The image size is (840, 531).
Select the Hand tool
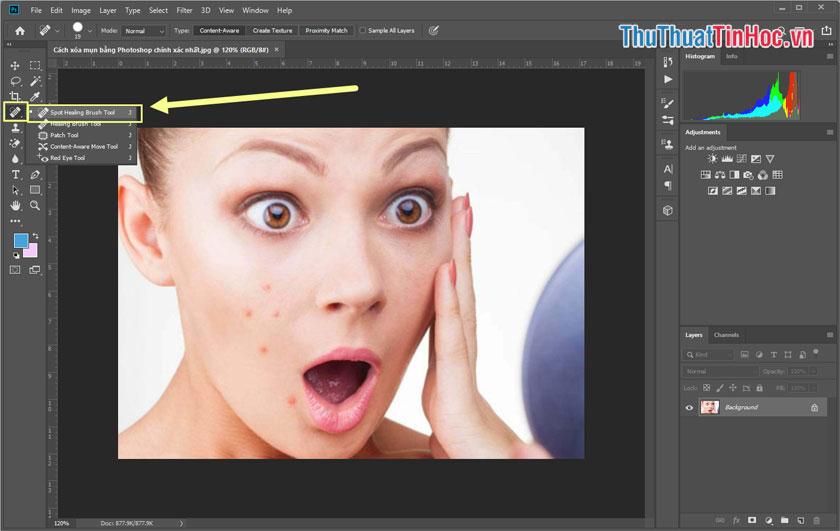(15, 206)
